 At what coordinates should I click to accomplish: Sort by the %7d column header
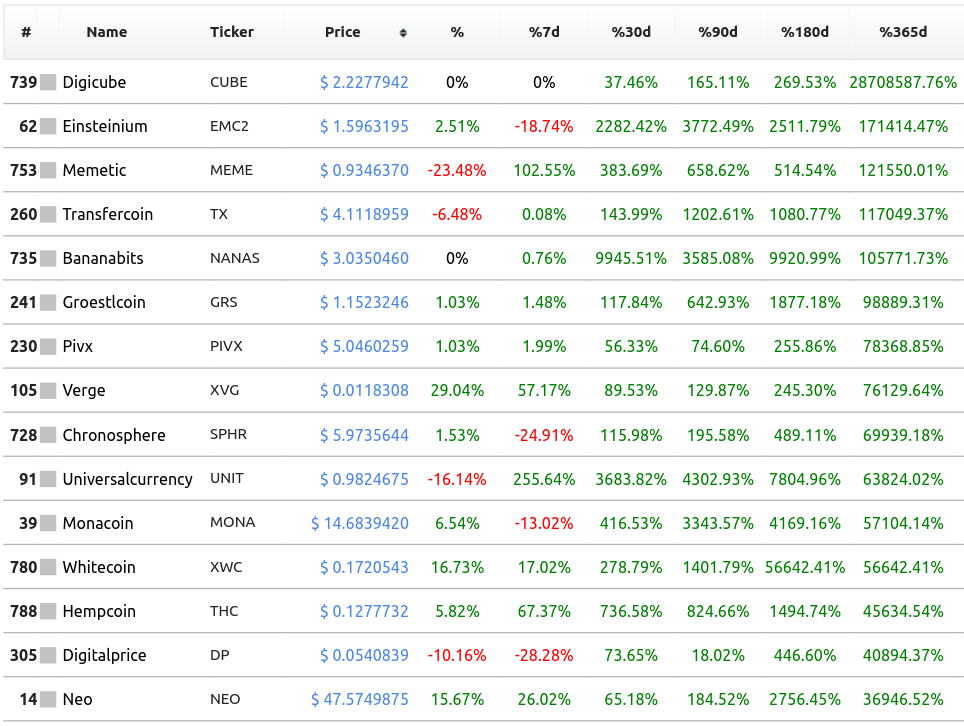[544, 32]
